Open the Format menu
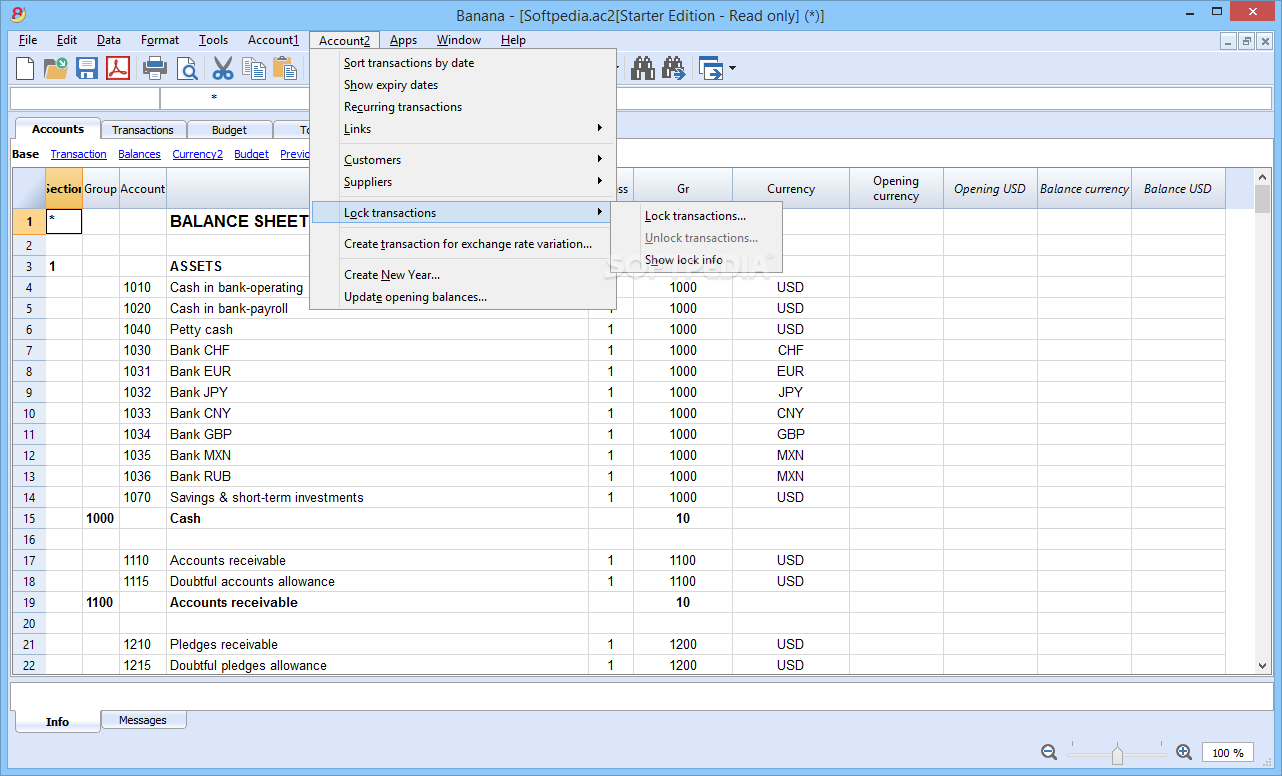The width and height of the screenshot is (1282, 776). pos(160,40)
